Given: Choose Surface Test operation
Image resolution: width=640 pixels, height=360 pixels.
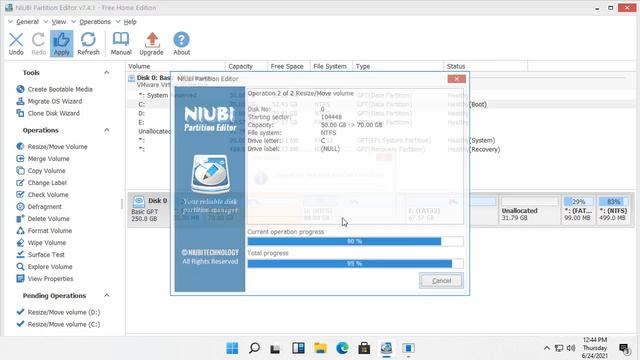Looking at the screenshot, I should click(40, 254).
